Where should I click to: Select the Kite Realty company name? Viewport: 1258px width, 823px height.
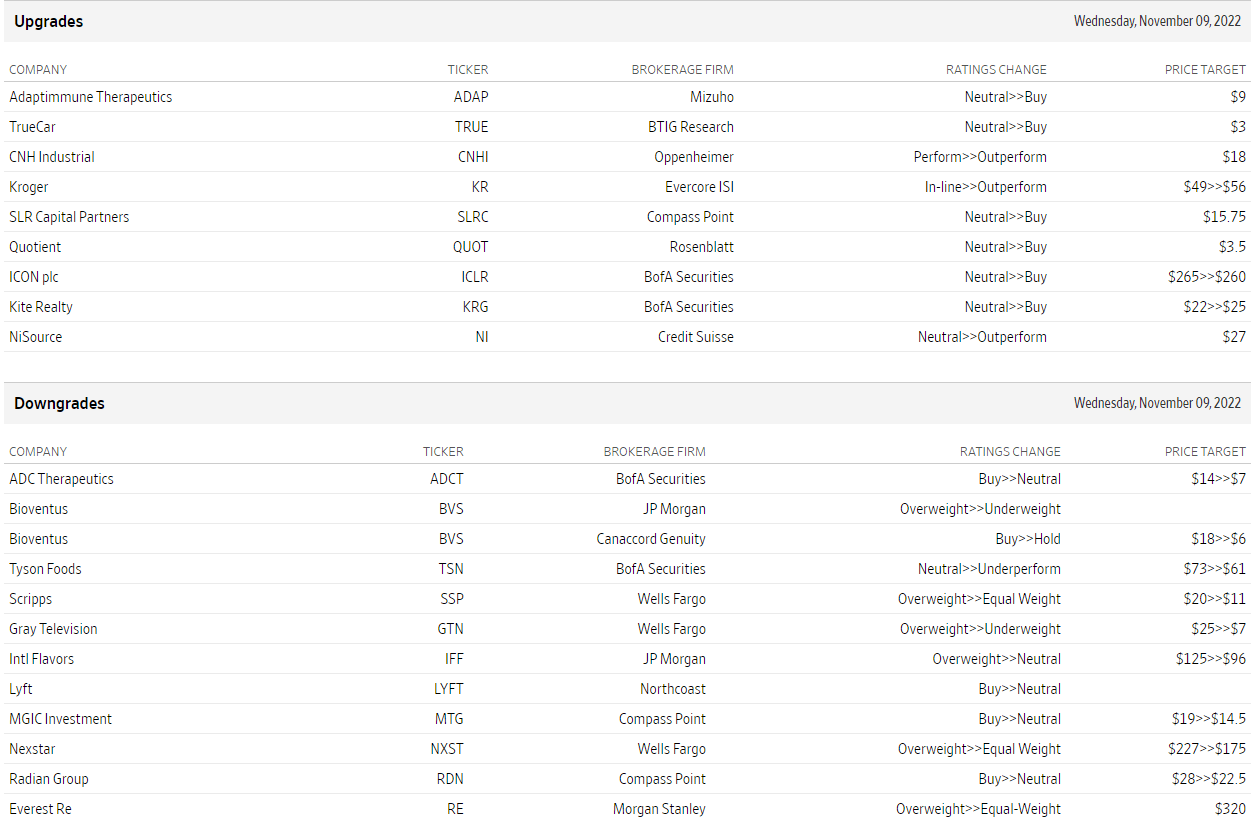[x=41, y=307]
